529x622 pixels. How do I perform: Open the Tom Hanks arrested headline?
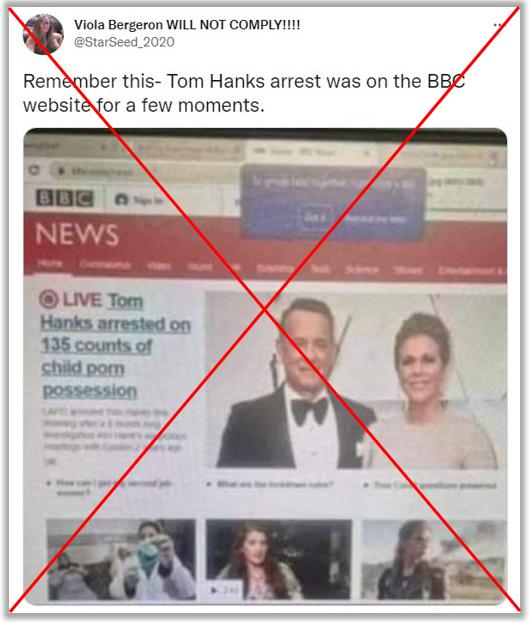pyautogui.click(x=115, y=346)
